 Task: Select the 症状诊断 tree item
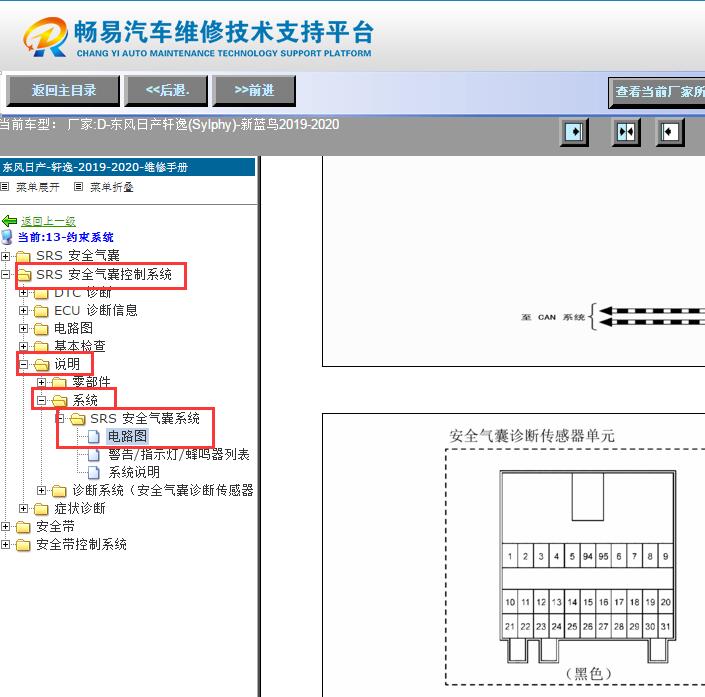(x=80, y=508)
